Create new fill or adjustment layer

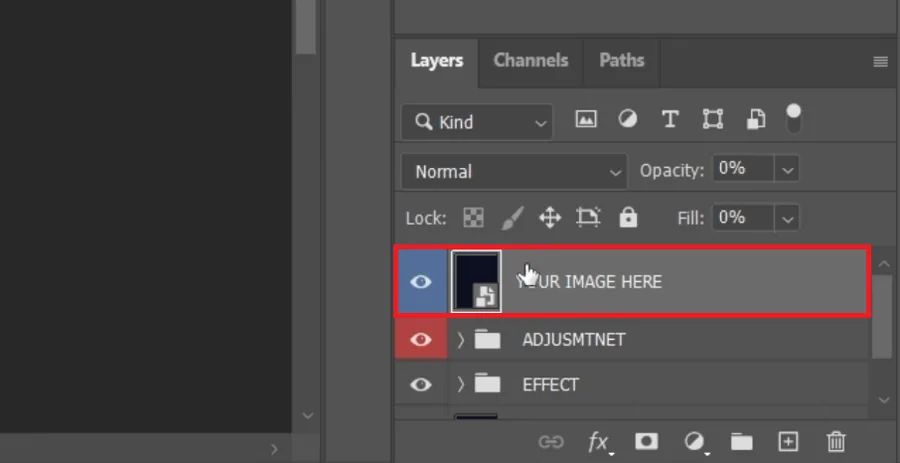coord(695,442)
